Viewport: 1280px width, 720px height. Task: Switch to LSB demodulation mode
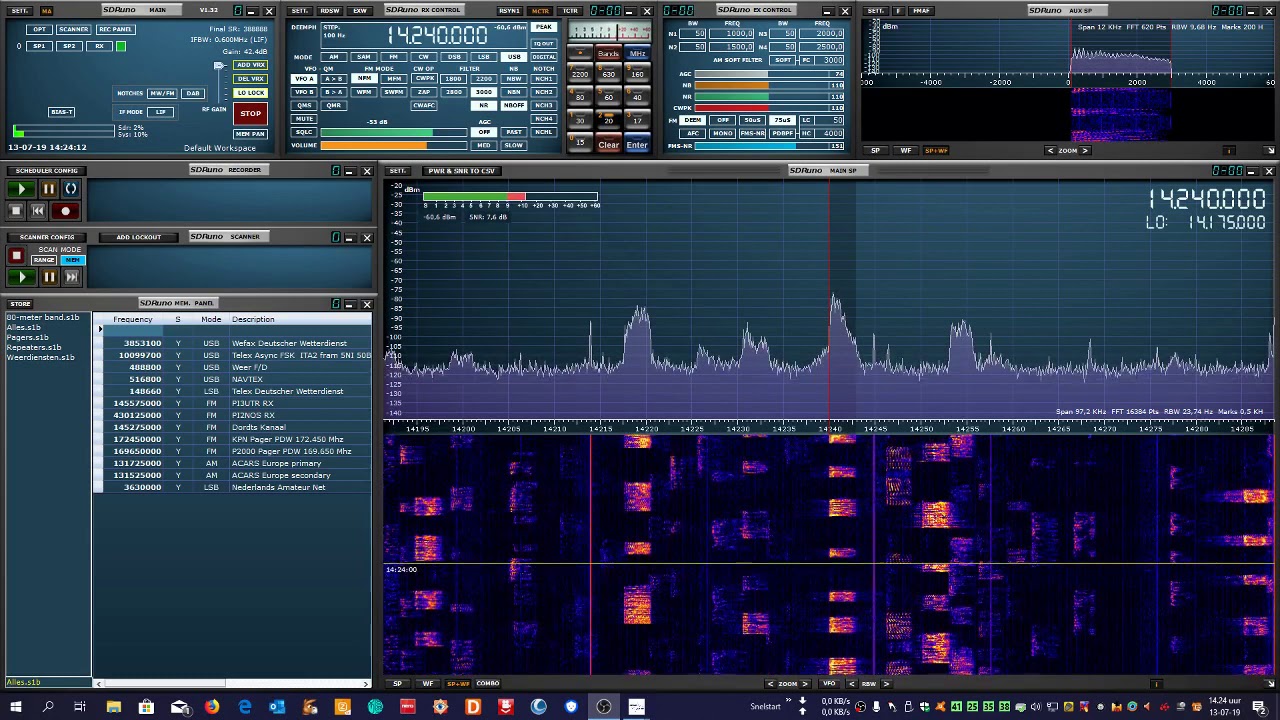(x=484, y=57)
